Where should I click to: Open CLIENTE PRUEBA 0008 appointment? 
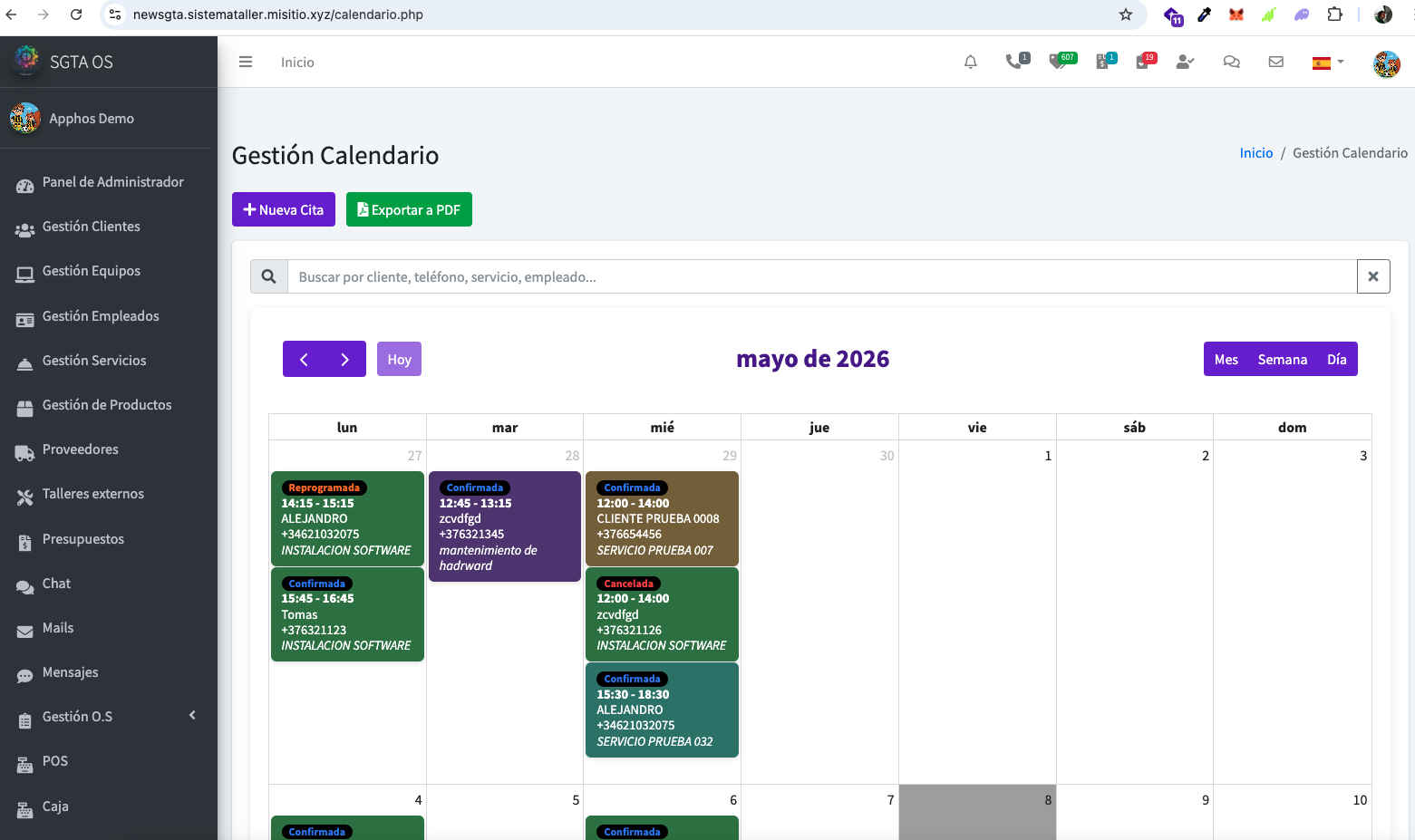[662, 518]
